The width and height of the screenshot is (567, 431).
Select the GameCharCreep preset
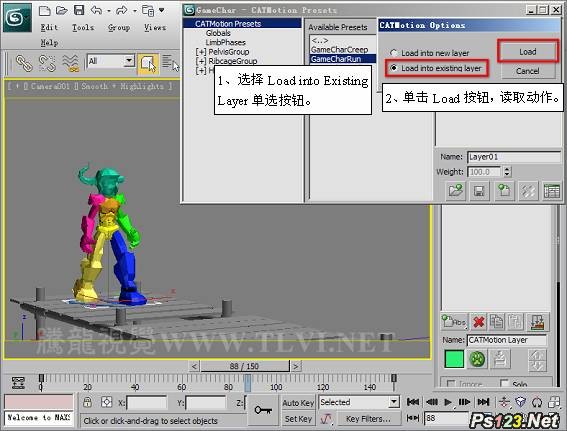(x=339, y=50)
